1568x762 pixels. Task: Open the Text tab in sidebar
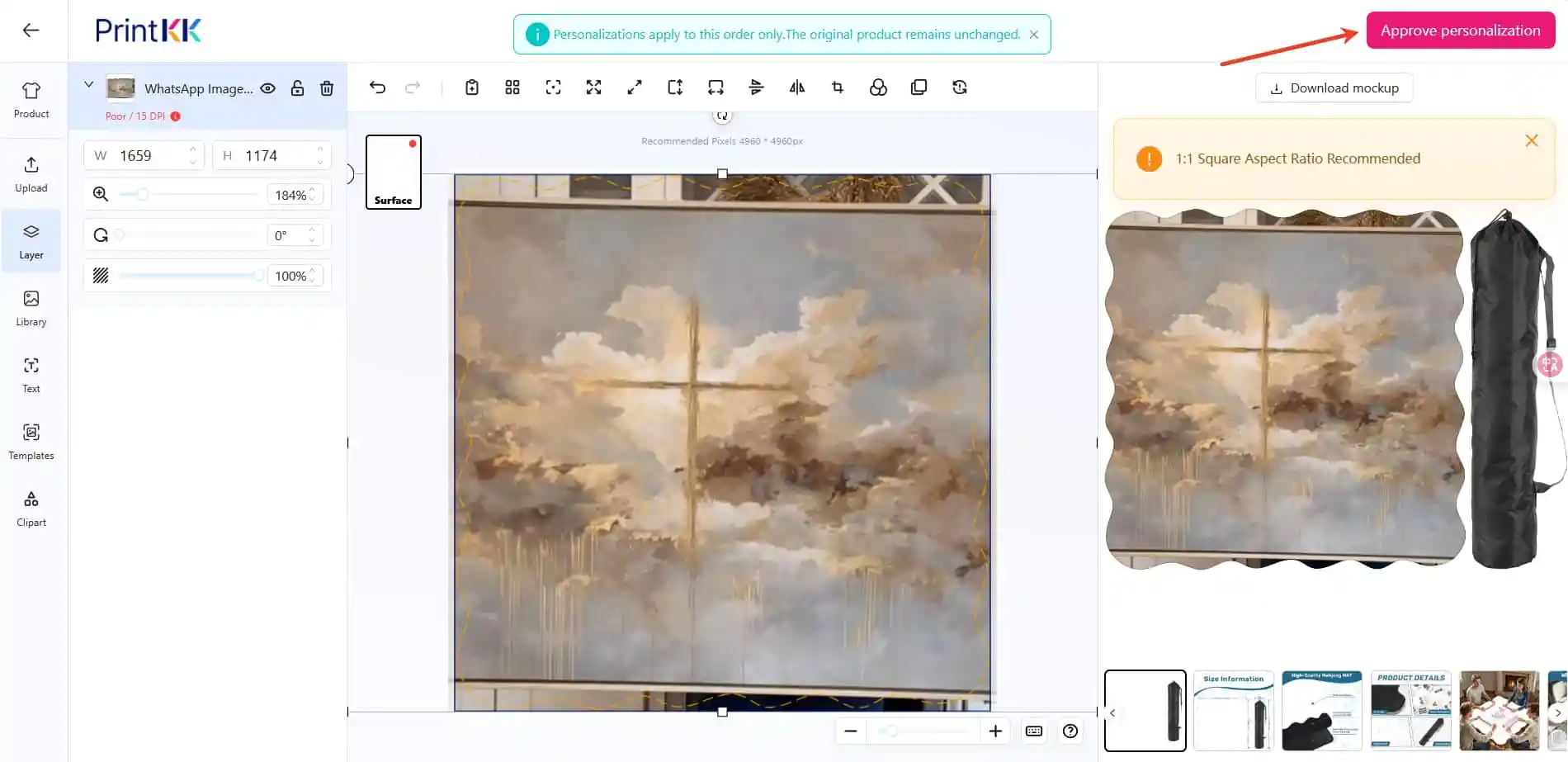coord(31,376)
